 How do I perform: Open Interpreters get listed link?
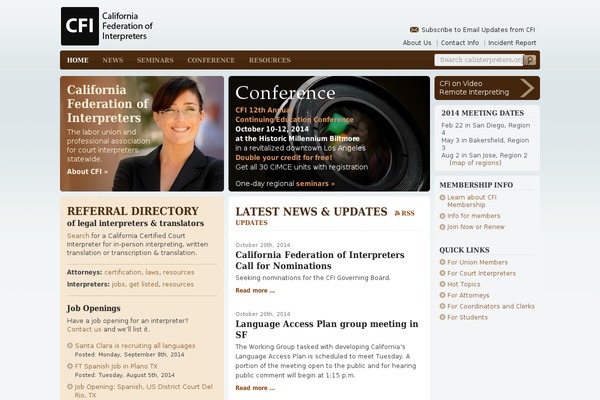point(143,284)
